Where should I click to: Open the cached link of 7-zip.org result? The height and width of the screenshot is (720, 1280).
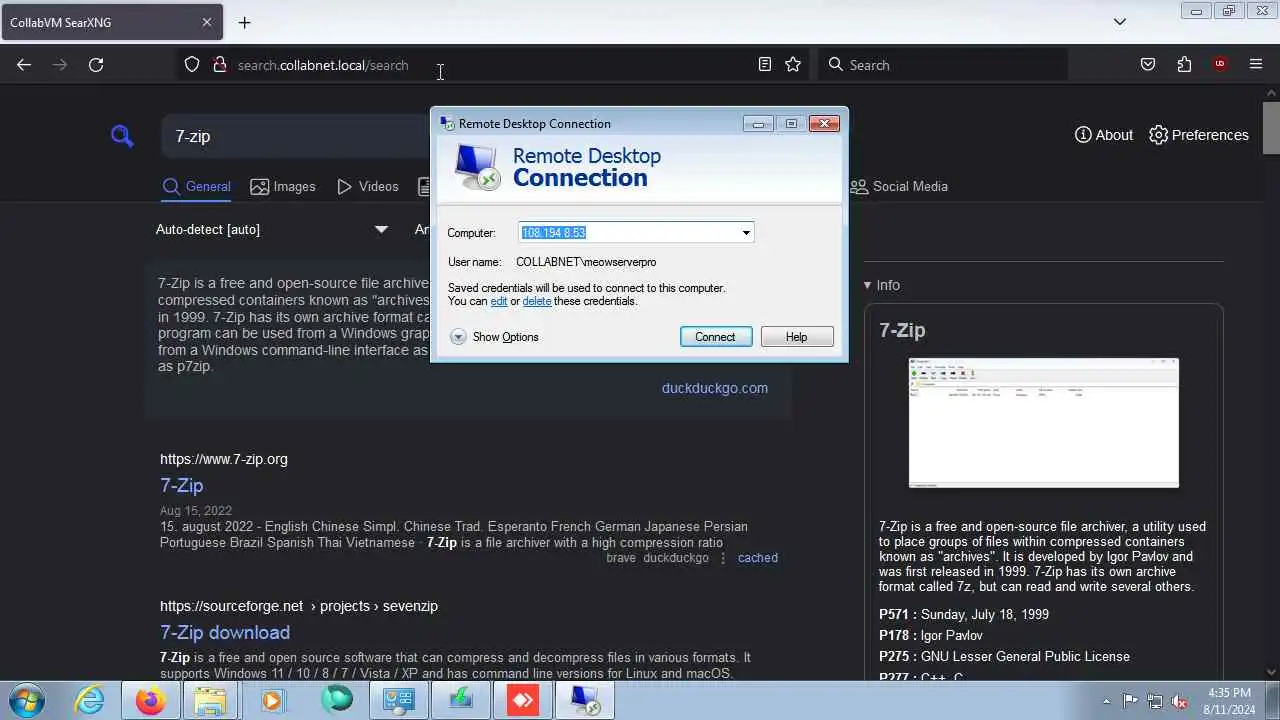click(x=758, y=558)
